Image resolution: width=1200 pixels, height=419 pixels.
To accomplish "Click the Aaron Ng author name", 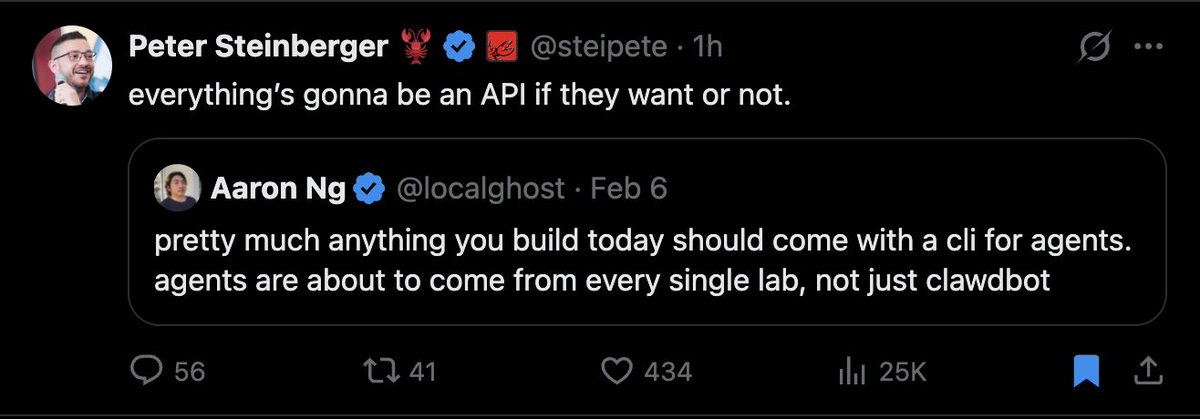I will pyautogui.click(x=277, y=188).
